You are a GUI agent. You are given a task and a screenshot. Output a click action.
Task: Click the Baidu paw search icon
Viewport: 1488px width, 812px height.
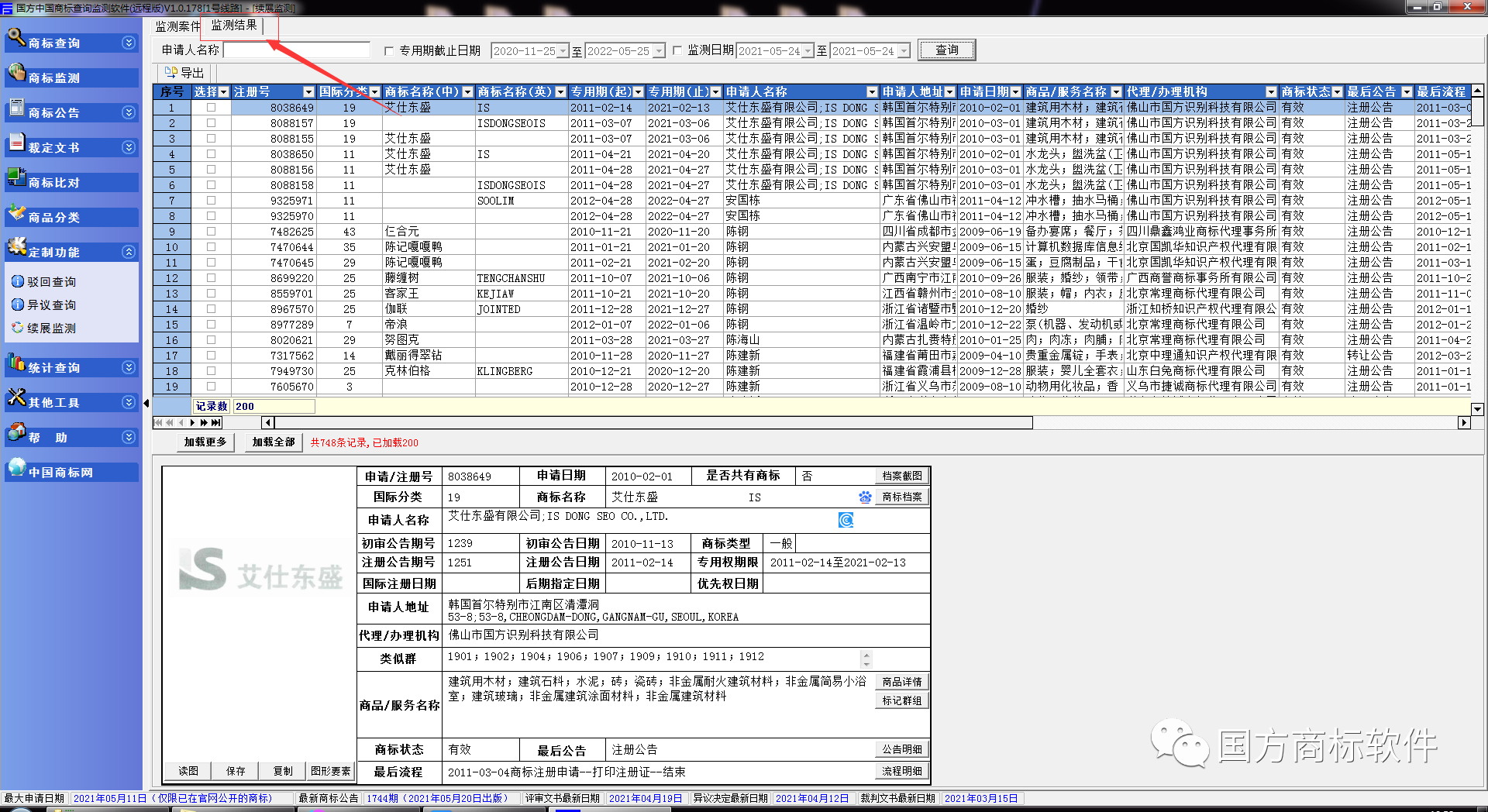pos(865,497)
